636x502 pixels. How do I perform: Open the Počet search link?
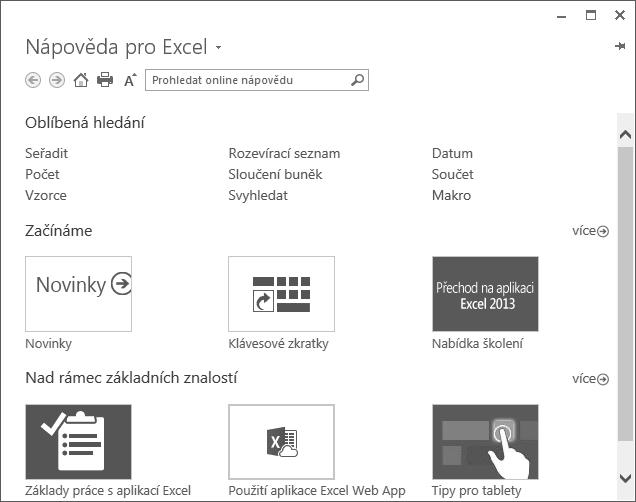click(42, 174)
